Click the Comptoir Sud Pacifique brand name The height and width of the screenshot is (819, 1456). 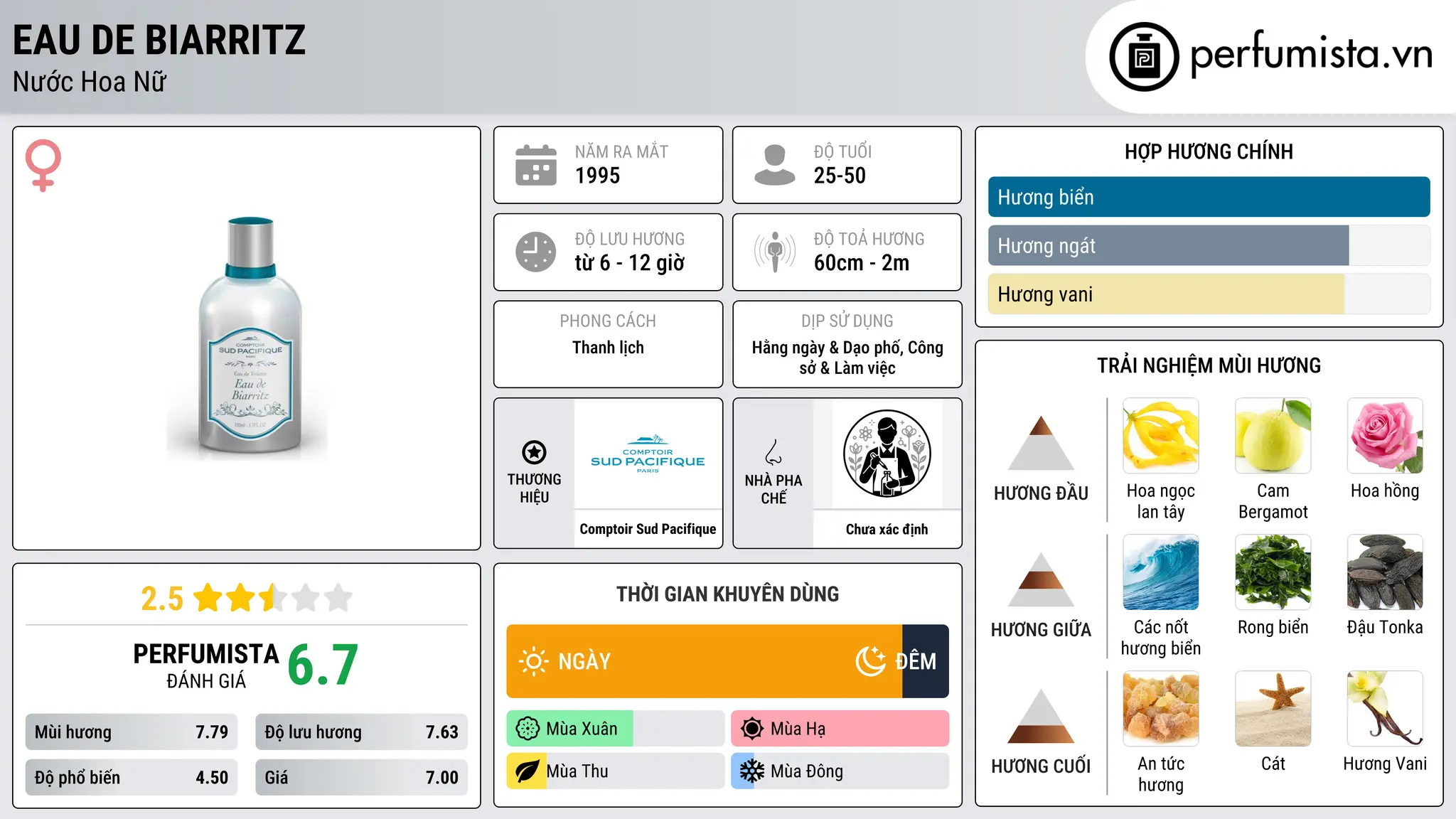pyautogui.click(x=648, y=529)
